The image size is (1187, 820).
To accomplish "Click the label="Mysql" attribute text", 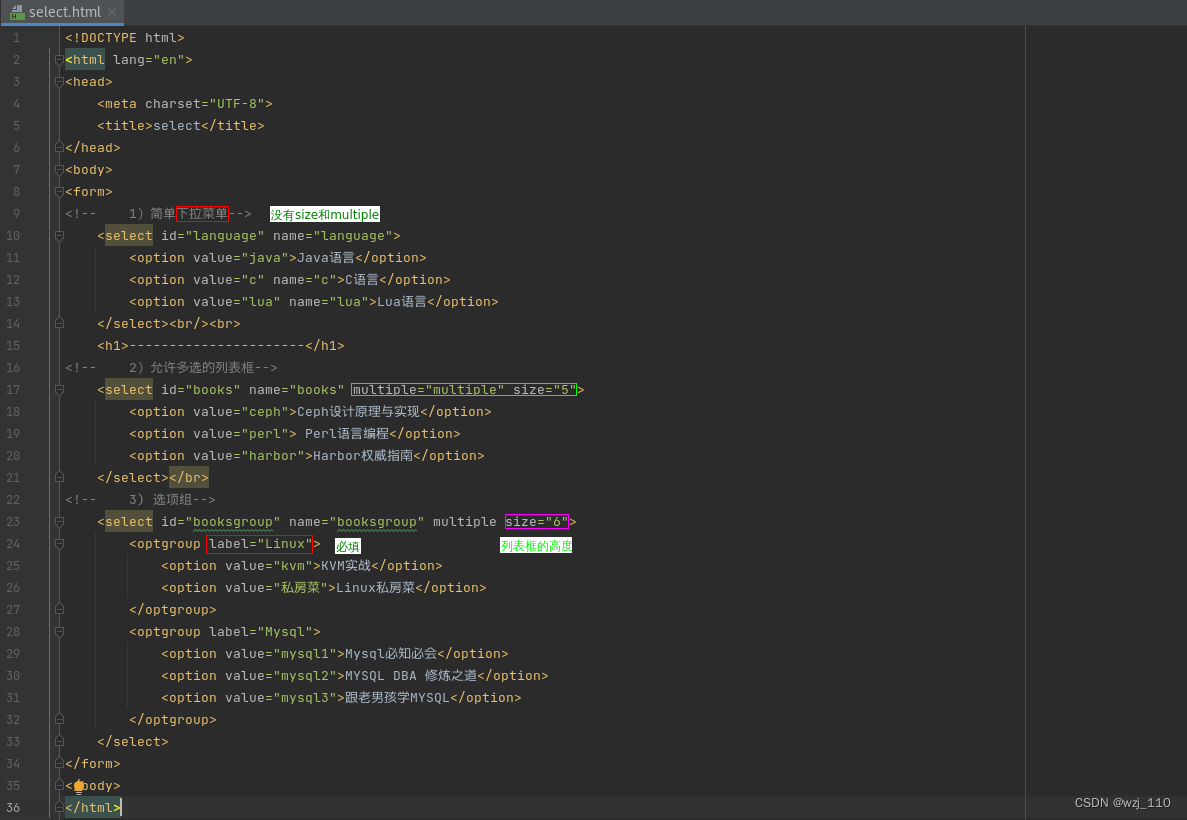I will click(x=260, y=631).
